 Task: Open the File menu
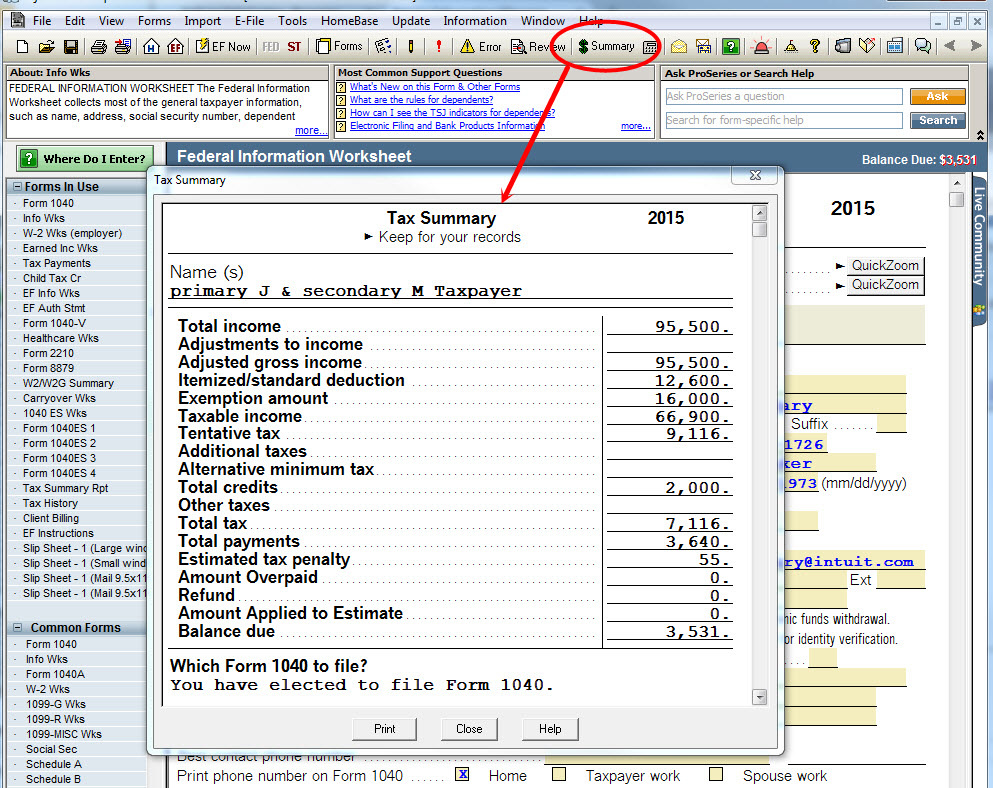42,21
